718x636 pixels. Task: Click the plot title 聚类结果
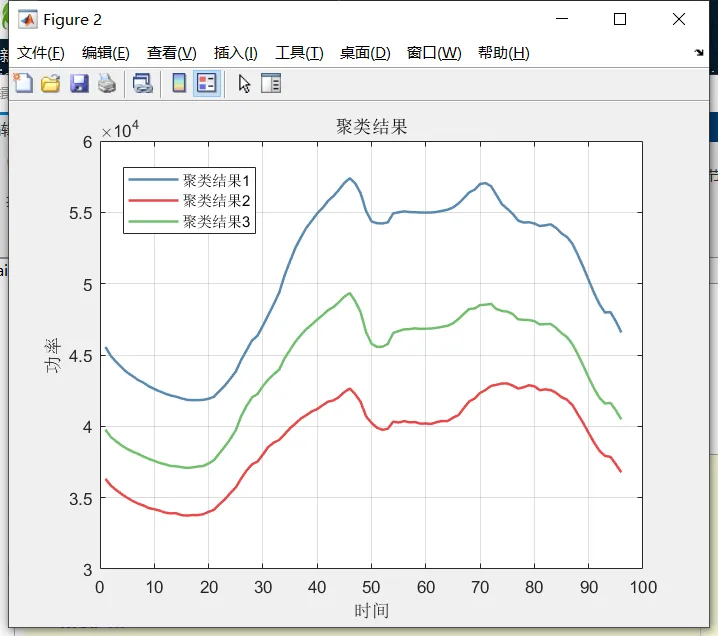point(371,127)
